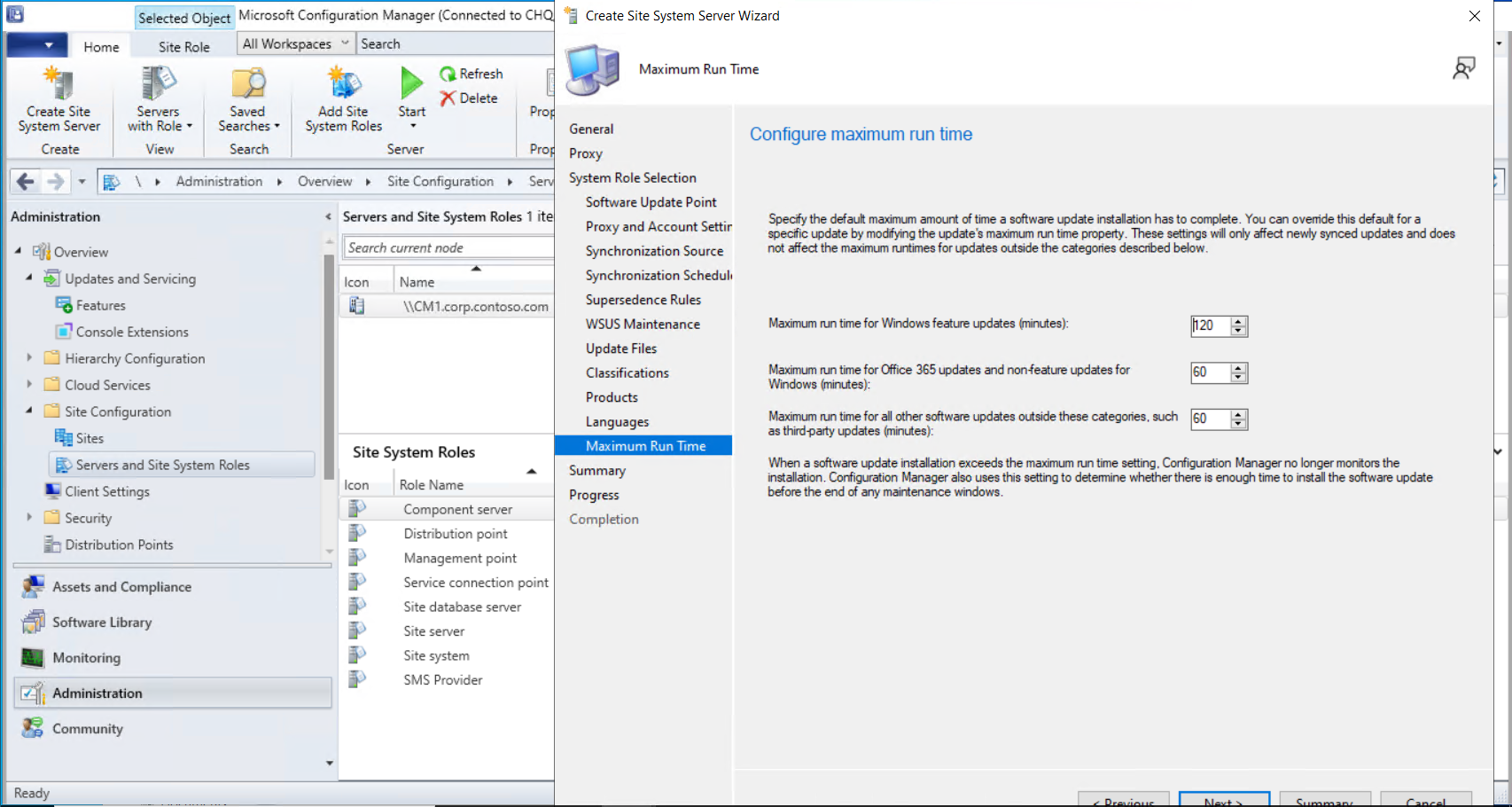Click Overview in the breadcrumb path
The image size is (1512, 807).
(324, 181)
